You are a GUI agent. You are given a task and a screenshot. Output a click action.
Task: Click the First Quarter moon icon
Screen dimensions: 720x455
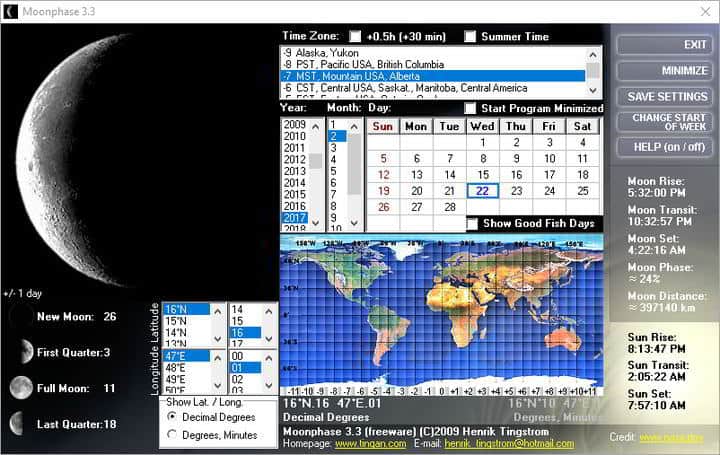[25, 352]
